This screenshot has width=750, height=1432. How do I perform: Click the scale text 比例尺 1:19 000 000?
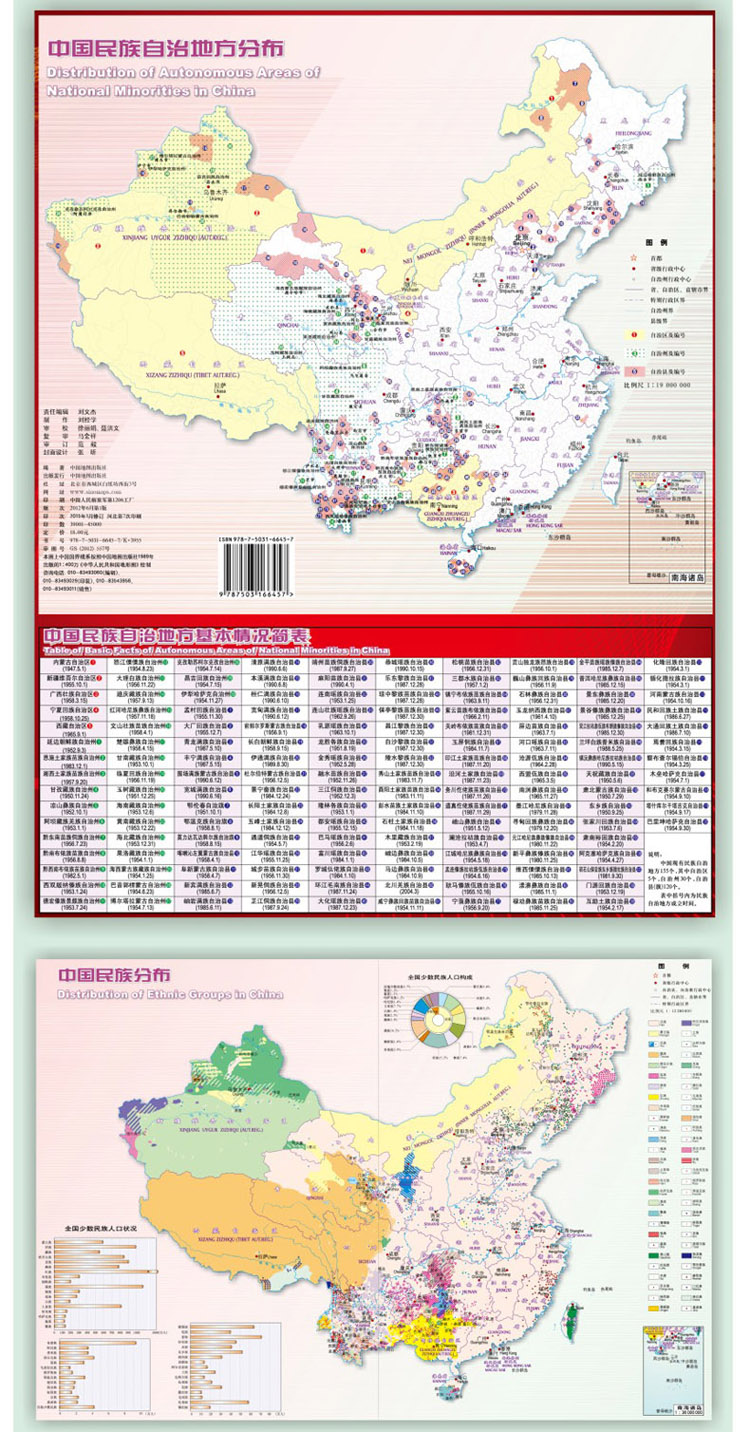tap(658, 383)
